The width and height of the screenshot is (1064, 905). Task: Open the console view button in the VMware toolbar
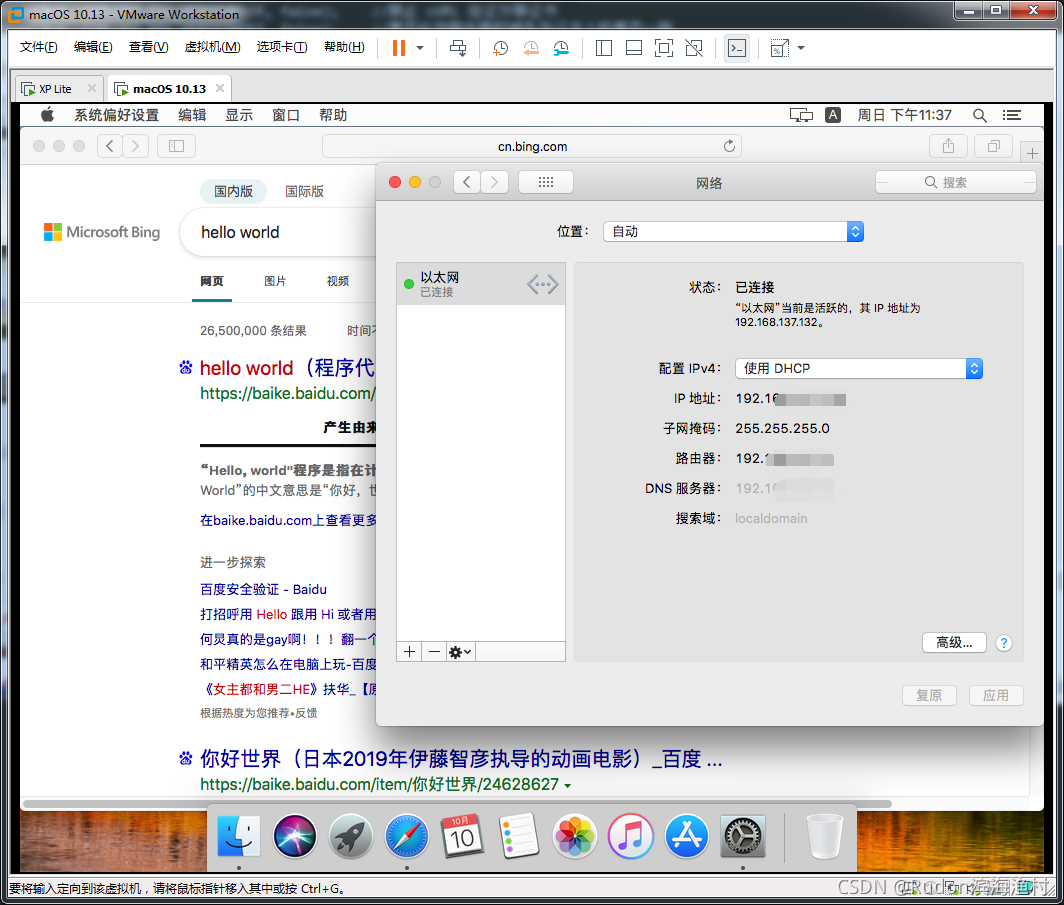737,47
